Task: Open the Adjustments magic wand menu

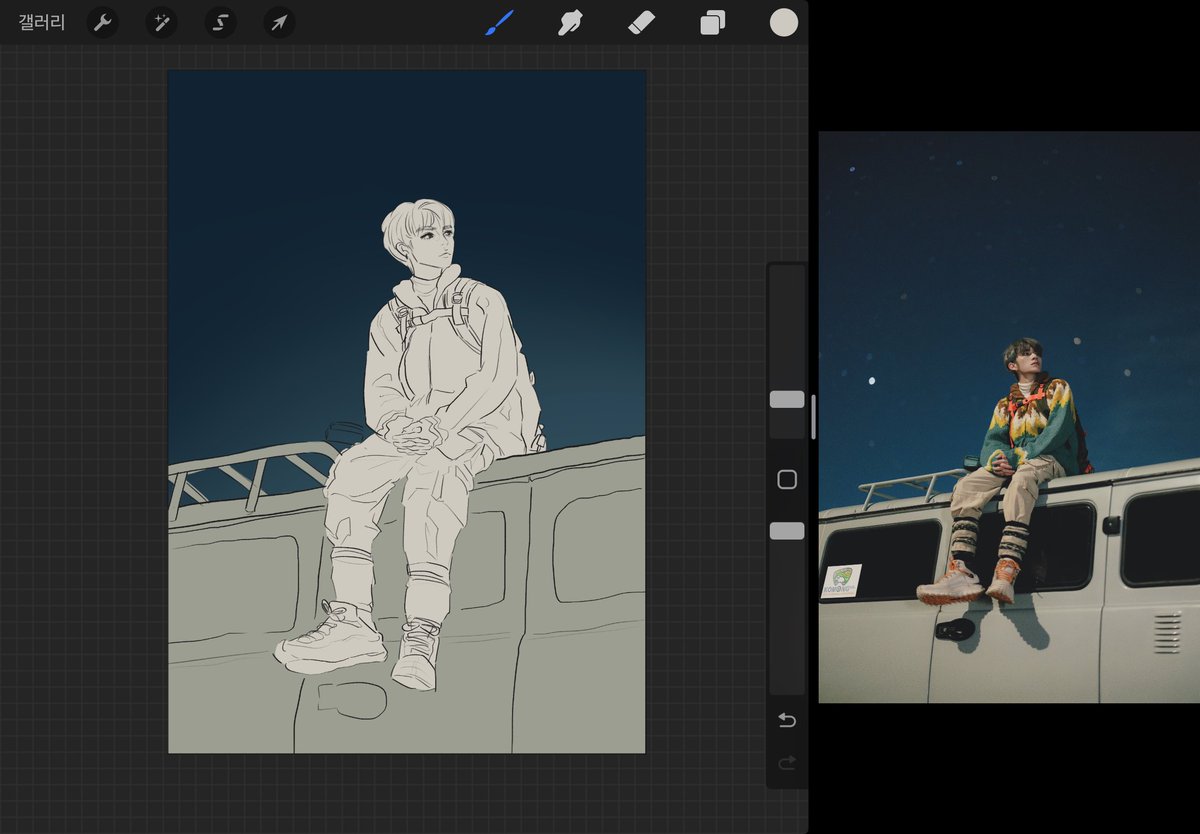Action: coord(161,22)
